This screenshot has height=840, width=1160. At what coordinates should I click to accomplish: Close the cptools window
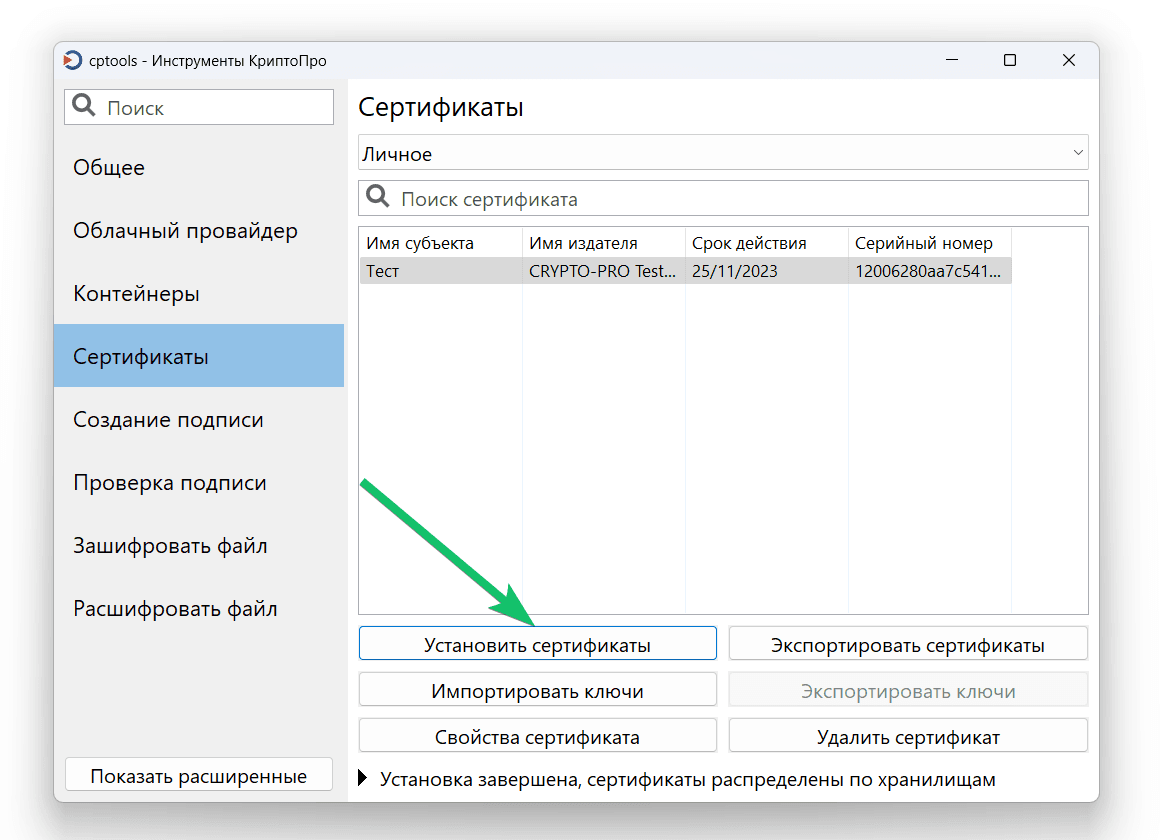(x=1068, y=60)
